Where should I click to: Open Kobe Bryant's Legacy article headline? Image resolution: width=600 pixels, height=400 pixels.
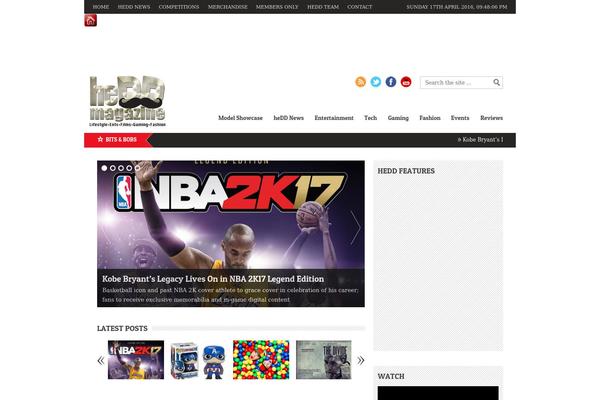(x=213, y=279)
